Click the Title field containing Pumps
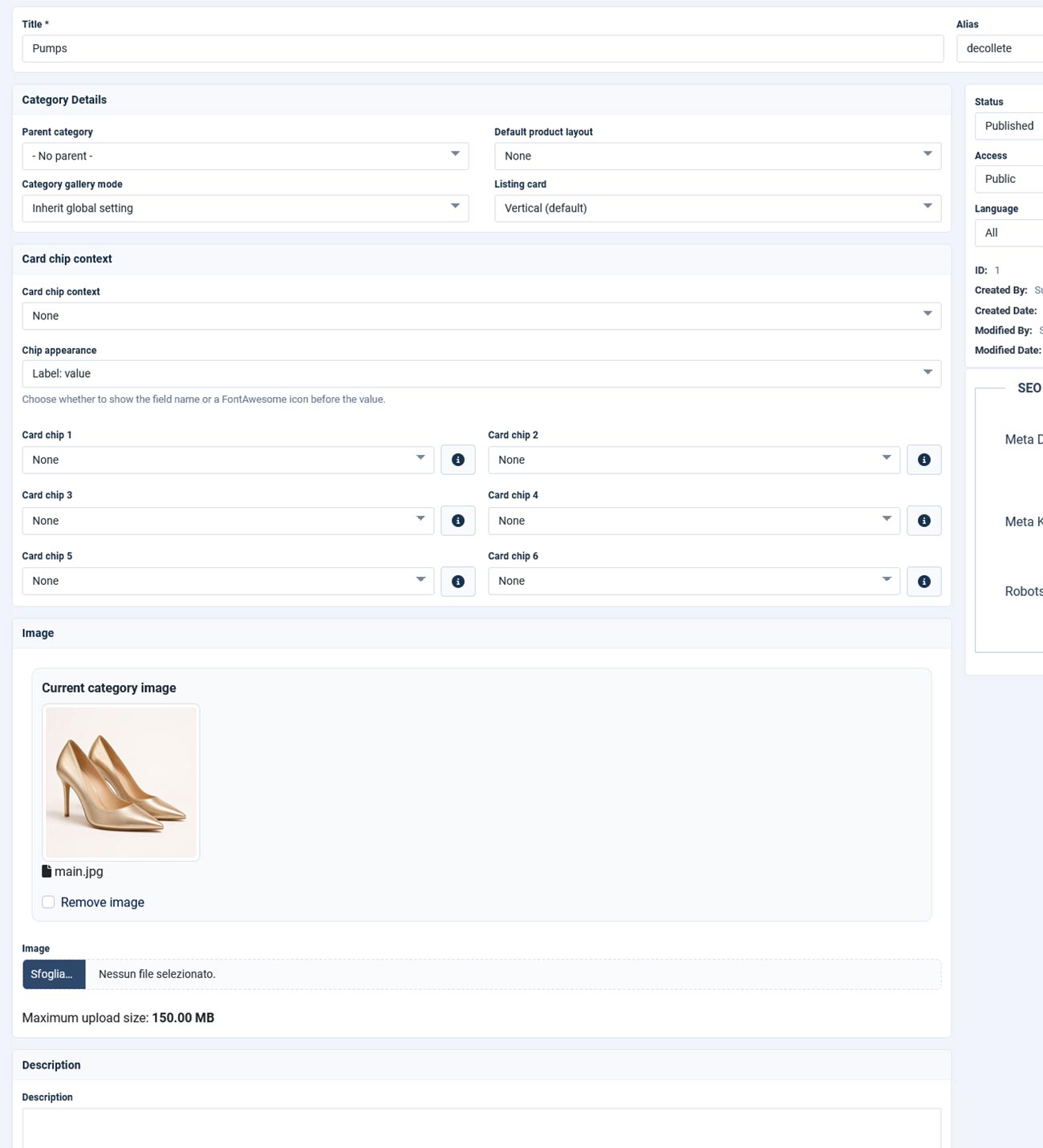The height and width of the screenshot is (1148, 1043). [483, 49]
